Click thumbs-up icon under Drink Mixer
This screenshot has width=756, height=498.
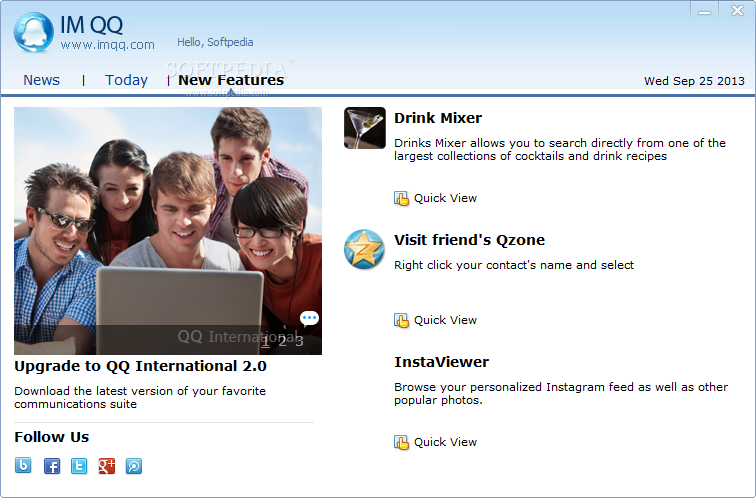[x=401, y=198]
